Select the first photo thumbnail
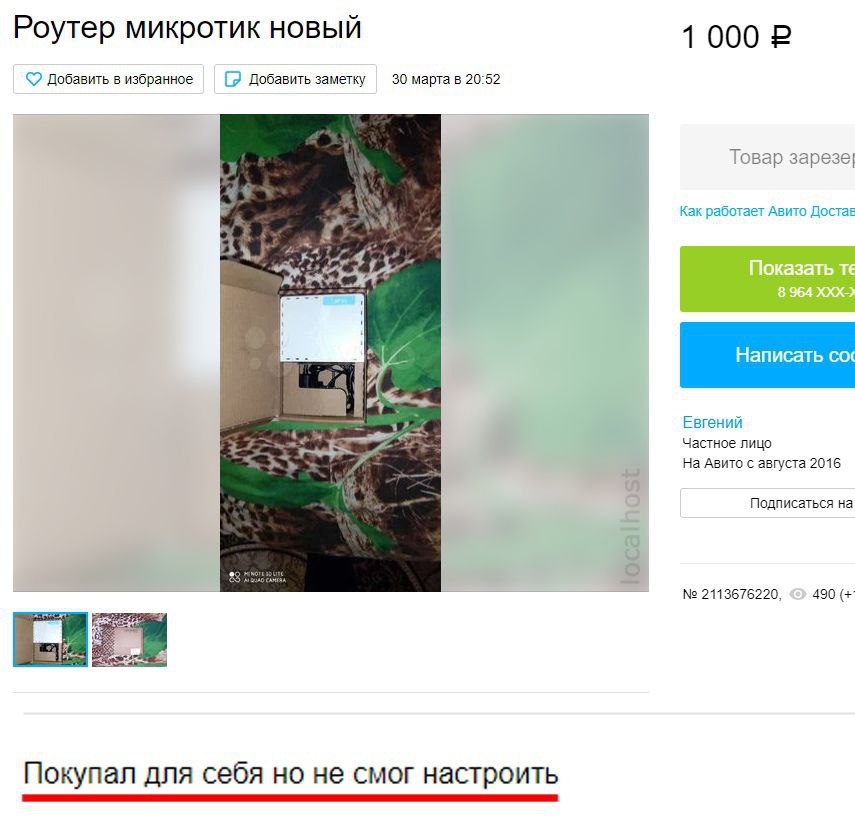Image resolution: width=855 pixels, height=818 pixels. [50, 639]
